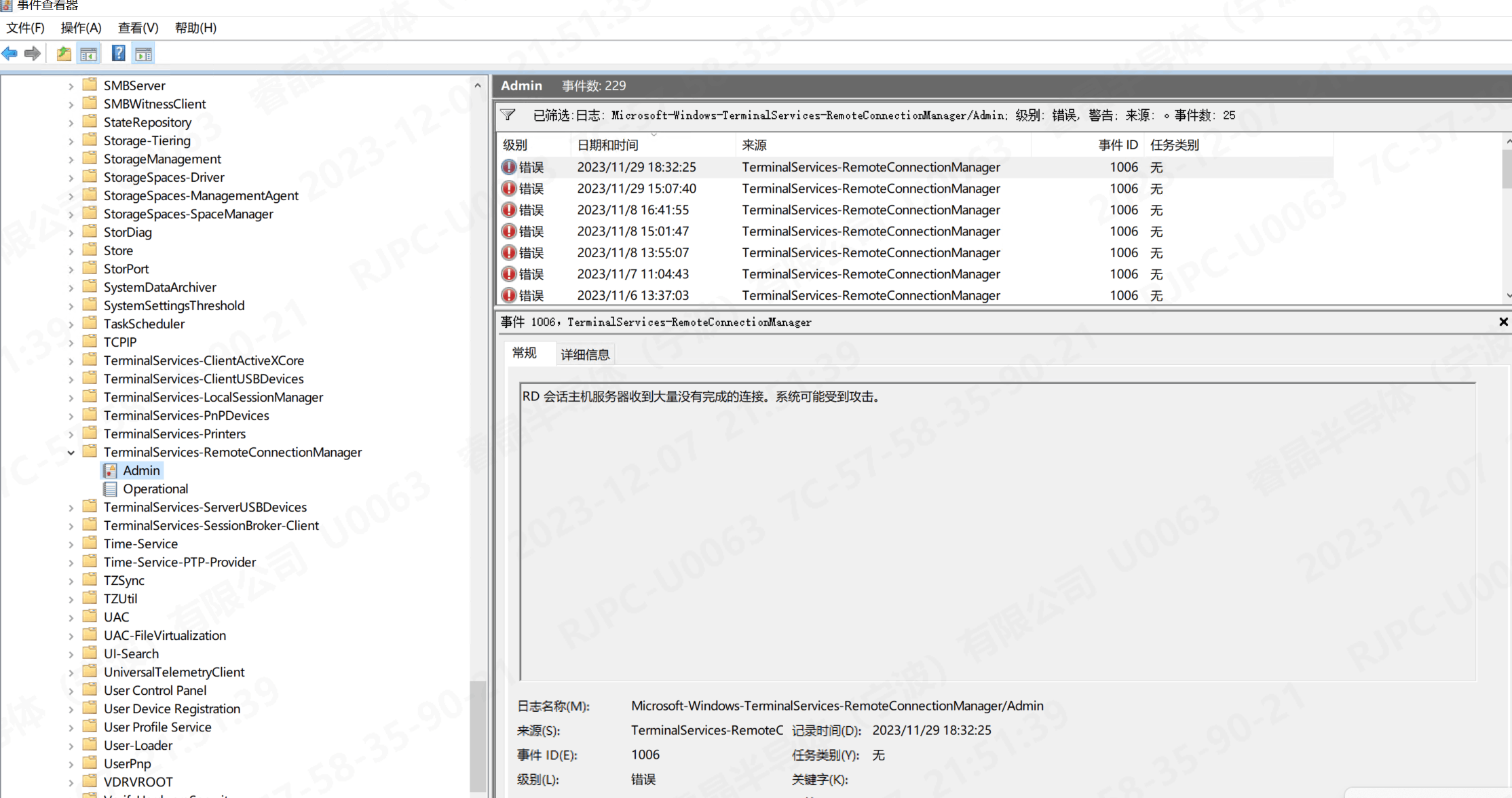Click the gray Forward arrow toolbar icon
The width and height of the screenshot is (1512, 798).
[x=32, y=54]
